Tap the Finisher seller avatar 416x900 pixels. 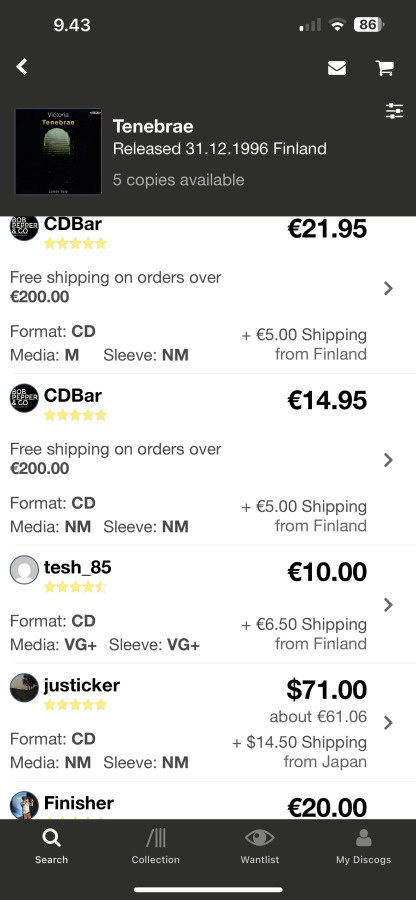pos(24,805)
